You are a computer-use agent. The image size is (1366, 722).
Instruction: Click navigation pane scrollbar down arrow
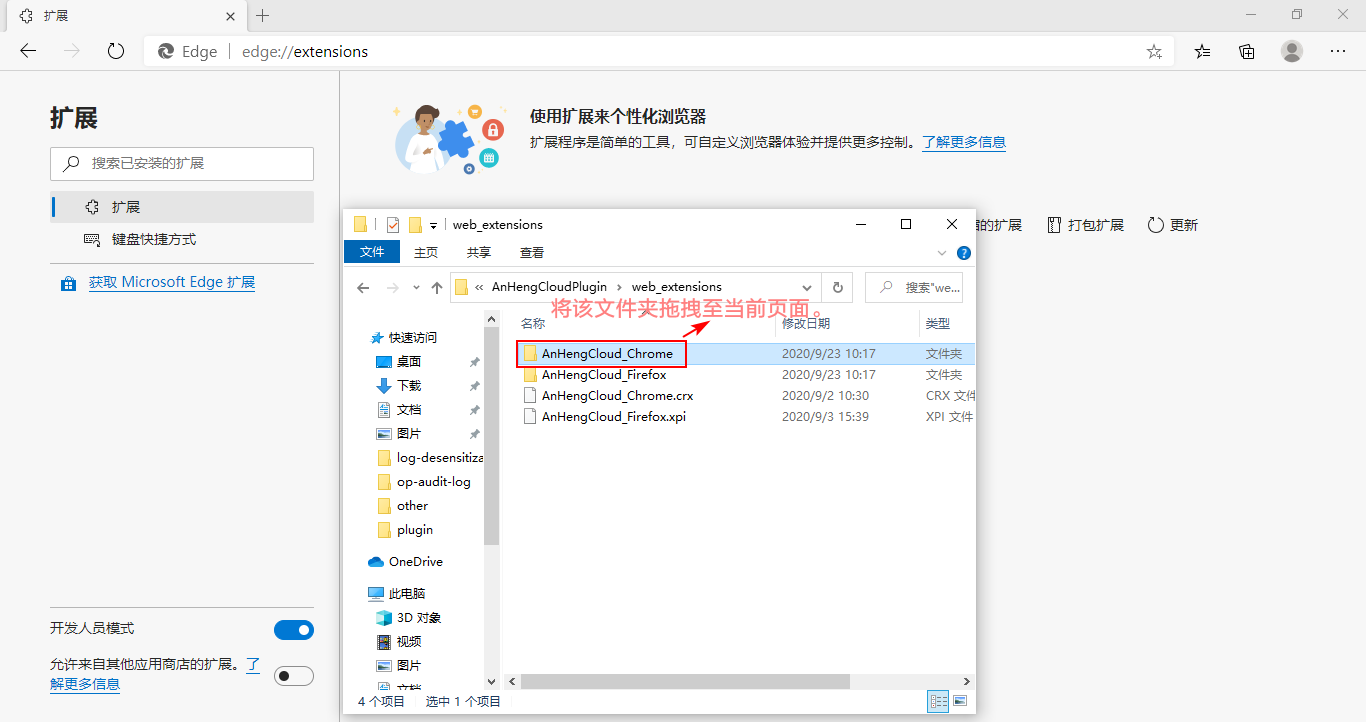491,681
